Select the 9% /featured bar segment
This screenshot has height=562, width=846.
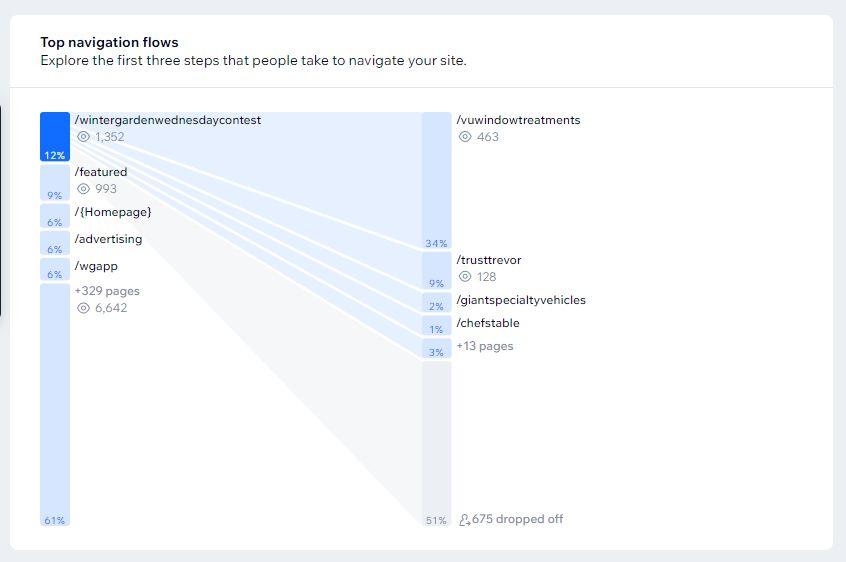click(x=55, y=183)
